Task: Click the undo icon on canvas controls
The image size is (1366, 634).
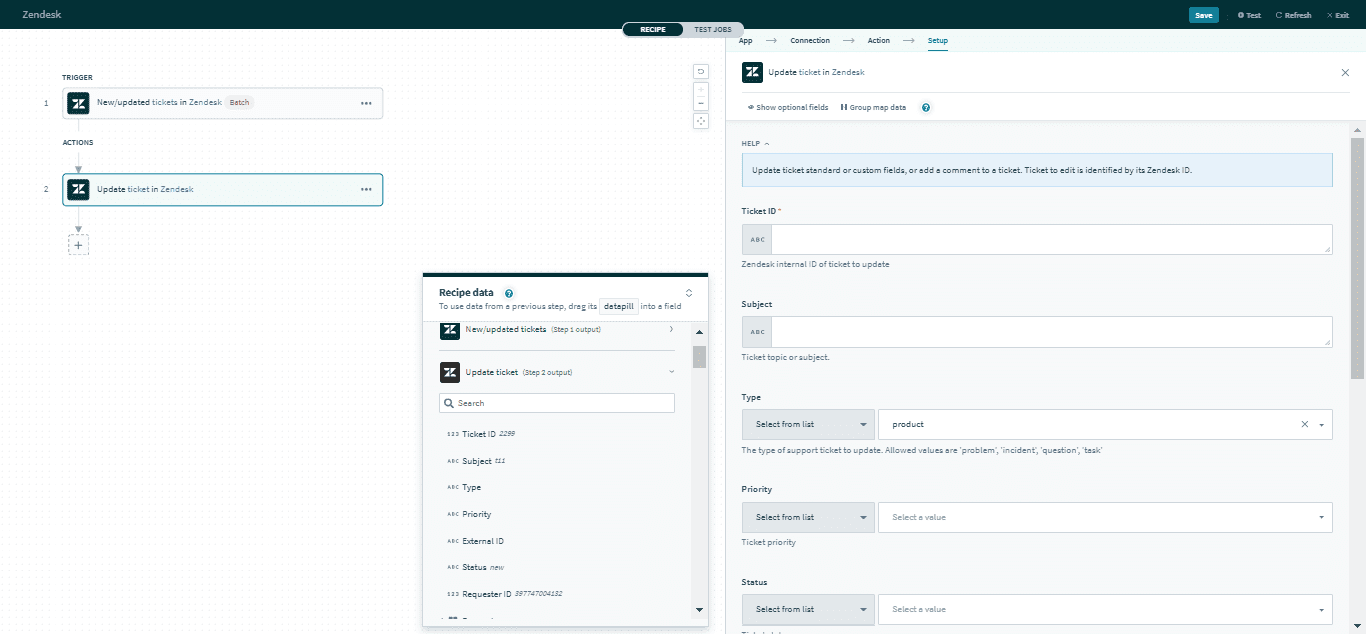Action: pos(701,71)
